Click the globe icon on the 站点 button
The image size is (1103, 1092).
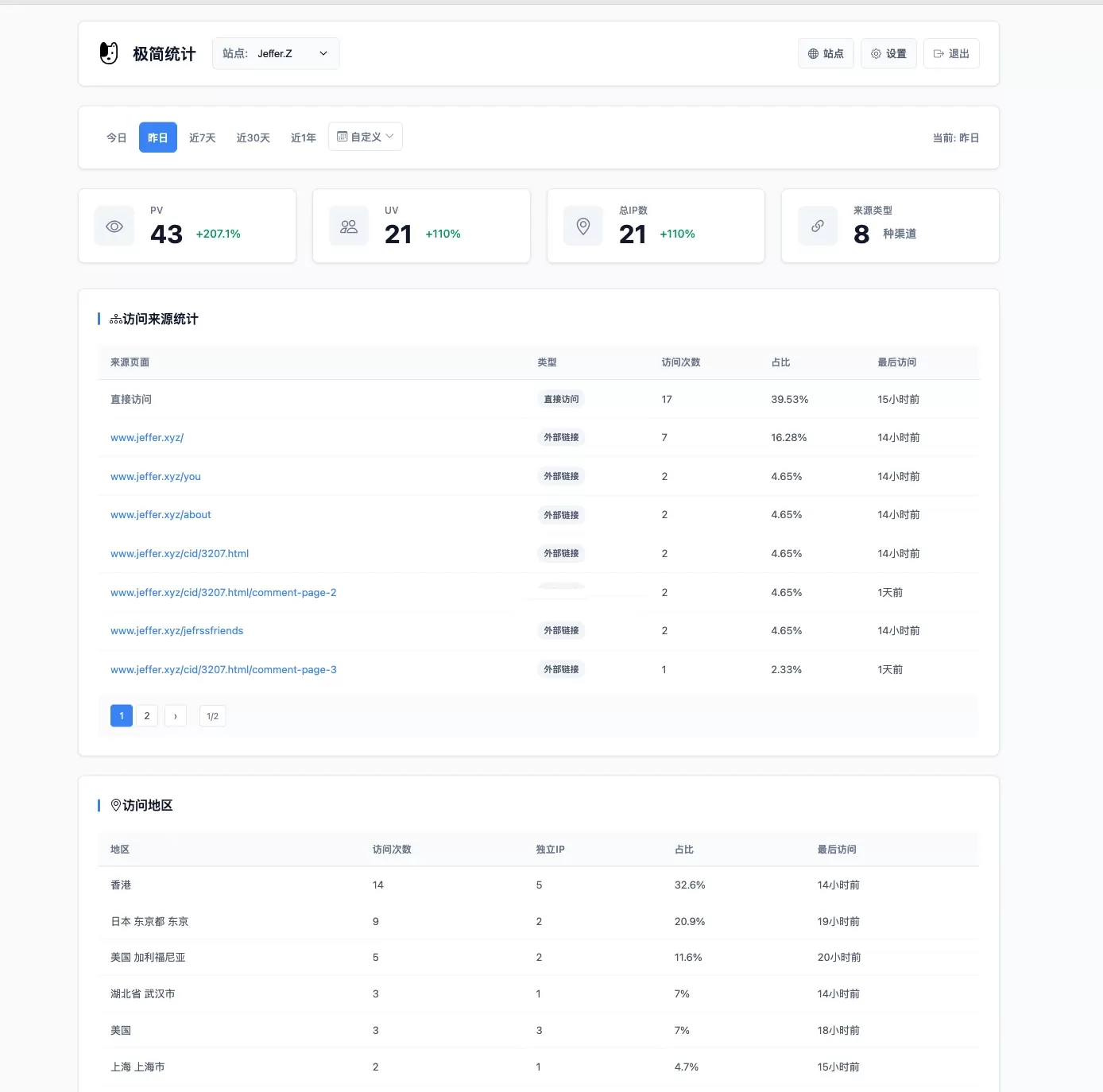pos(813,53)
